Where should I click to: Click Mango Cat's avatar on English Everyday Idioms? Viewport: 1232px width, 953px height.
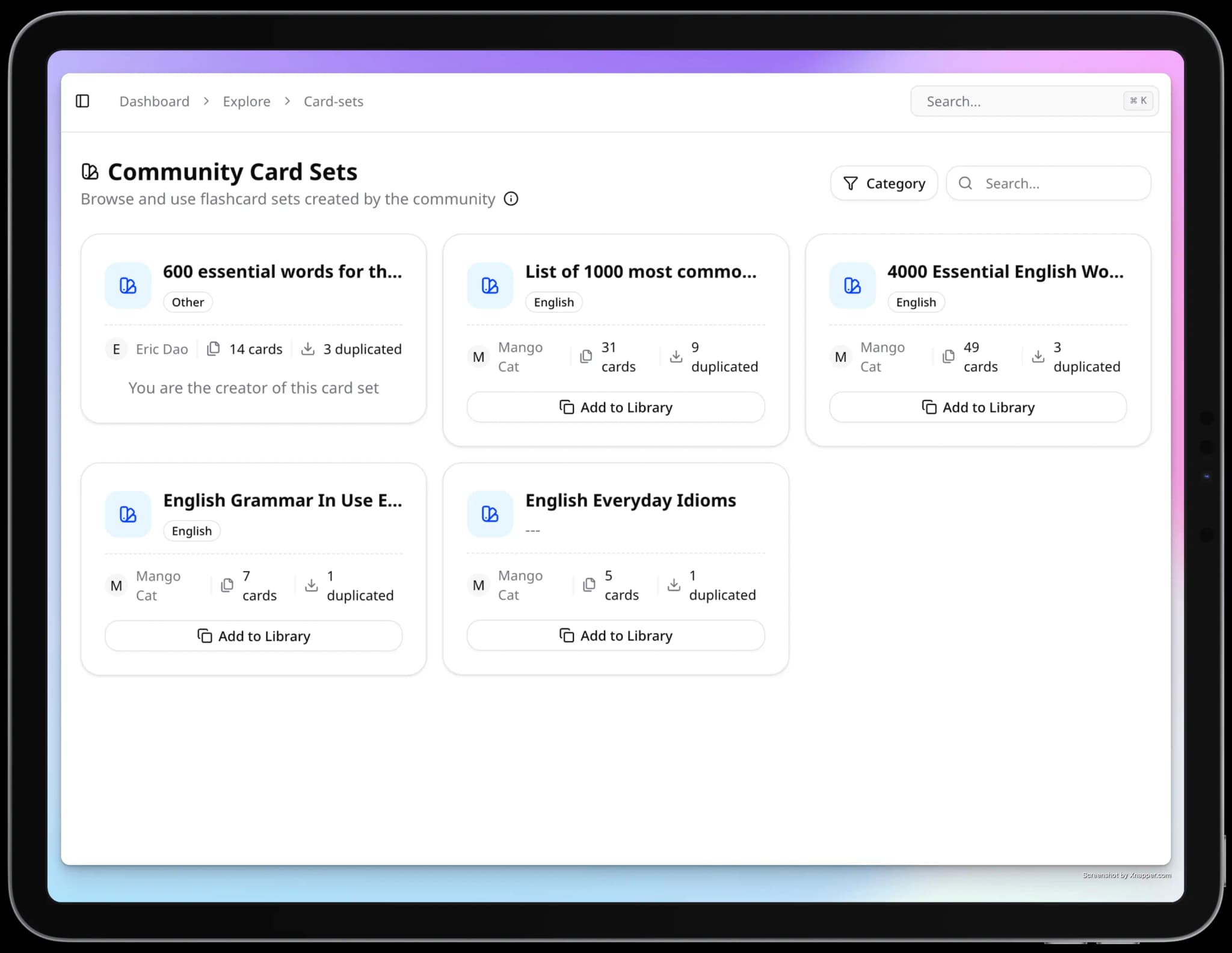click(x=478, y=585)
